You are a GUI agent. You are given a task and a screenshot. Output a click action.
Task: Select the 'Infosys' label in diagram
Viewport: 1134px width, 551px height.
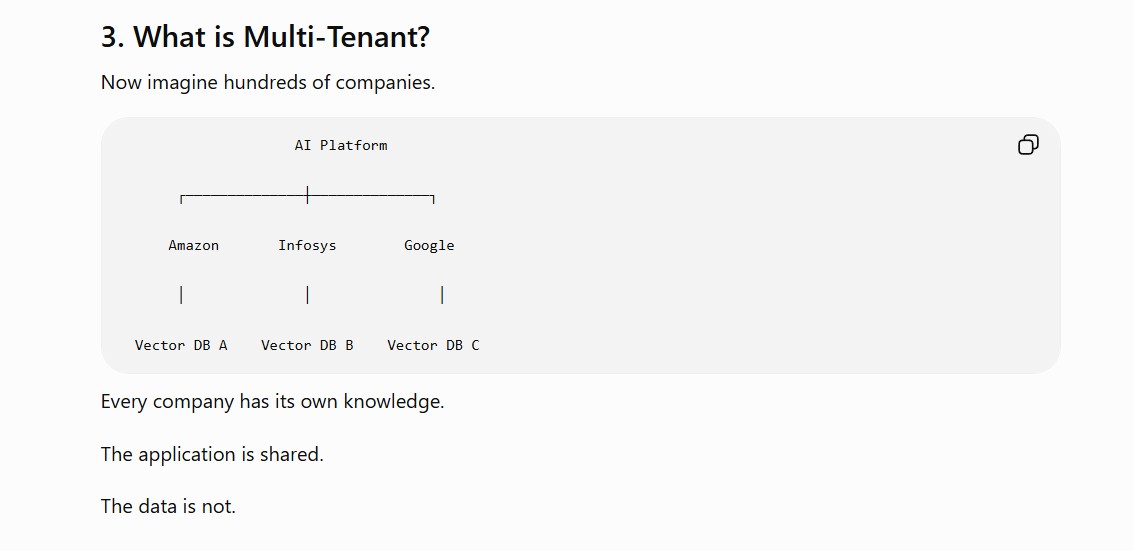307,245
